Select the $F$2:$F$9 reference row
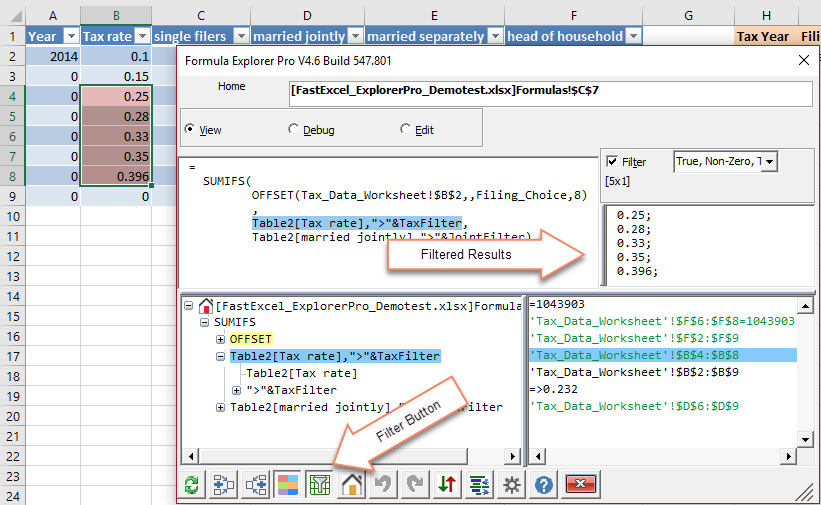 (x=634, y=338)
